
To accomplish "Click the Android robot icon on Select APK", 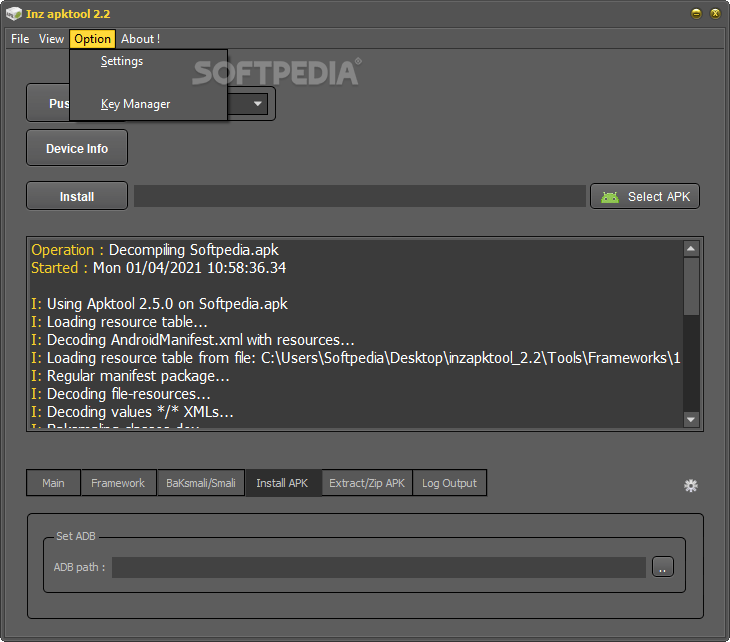I will tap(609, 197).
